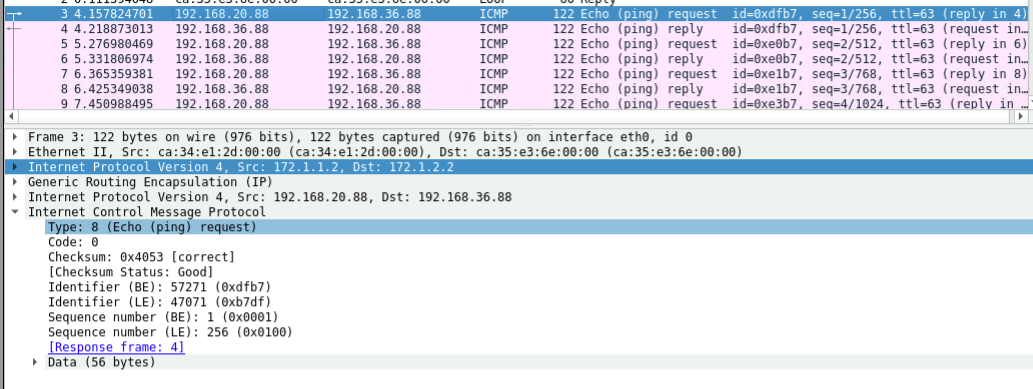Select the Type: 8 Echo request field

click(x=539, y=227)
